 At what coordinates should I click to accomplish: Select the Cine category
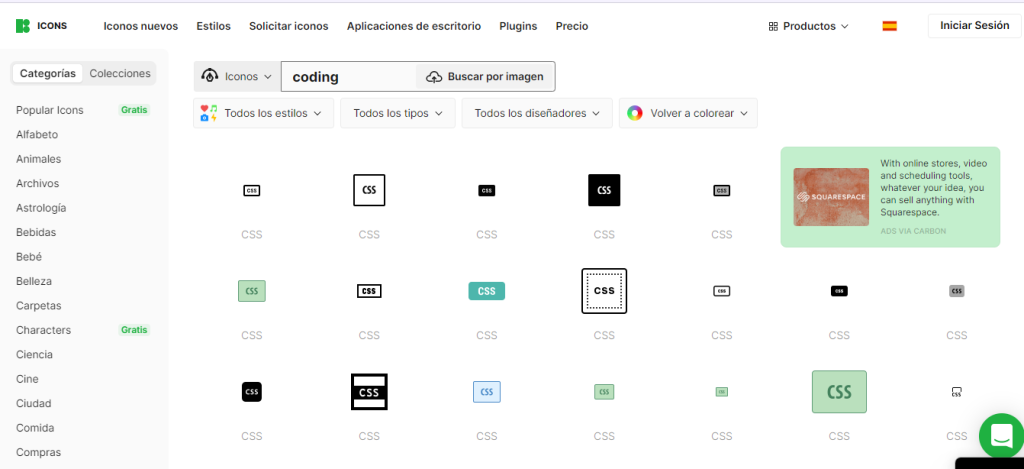[27, 379]
